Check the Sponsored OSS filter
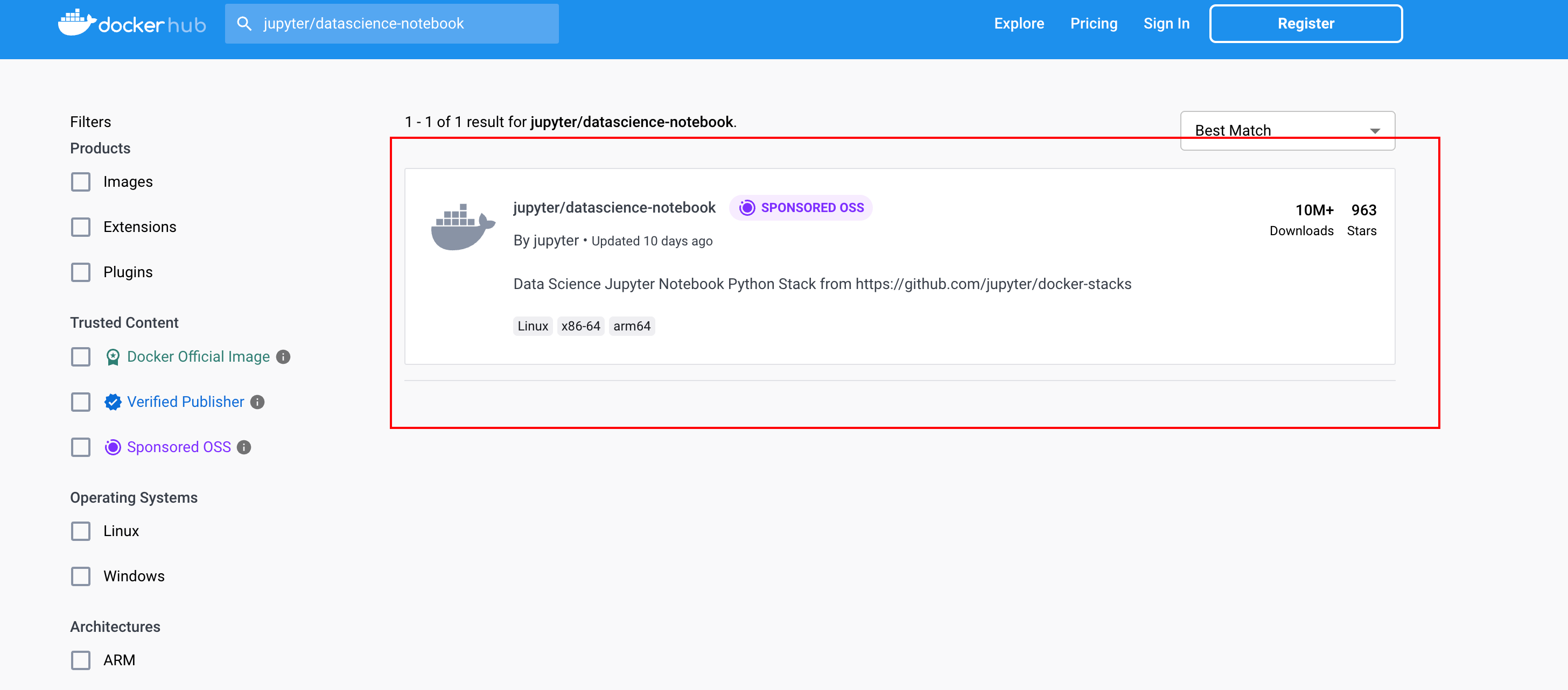The width and height of the screenshot is (1568, 690). (81, 448)
